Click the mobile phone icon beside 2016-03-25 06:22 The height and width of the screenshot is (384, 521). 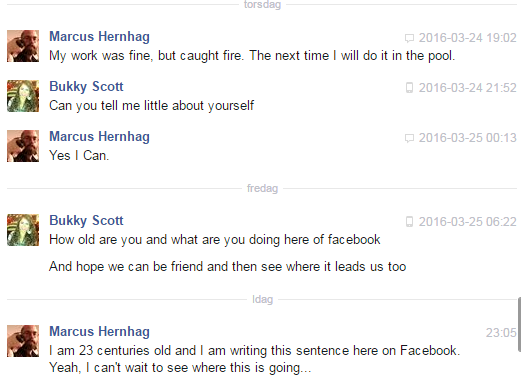click(409, 222)
